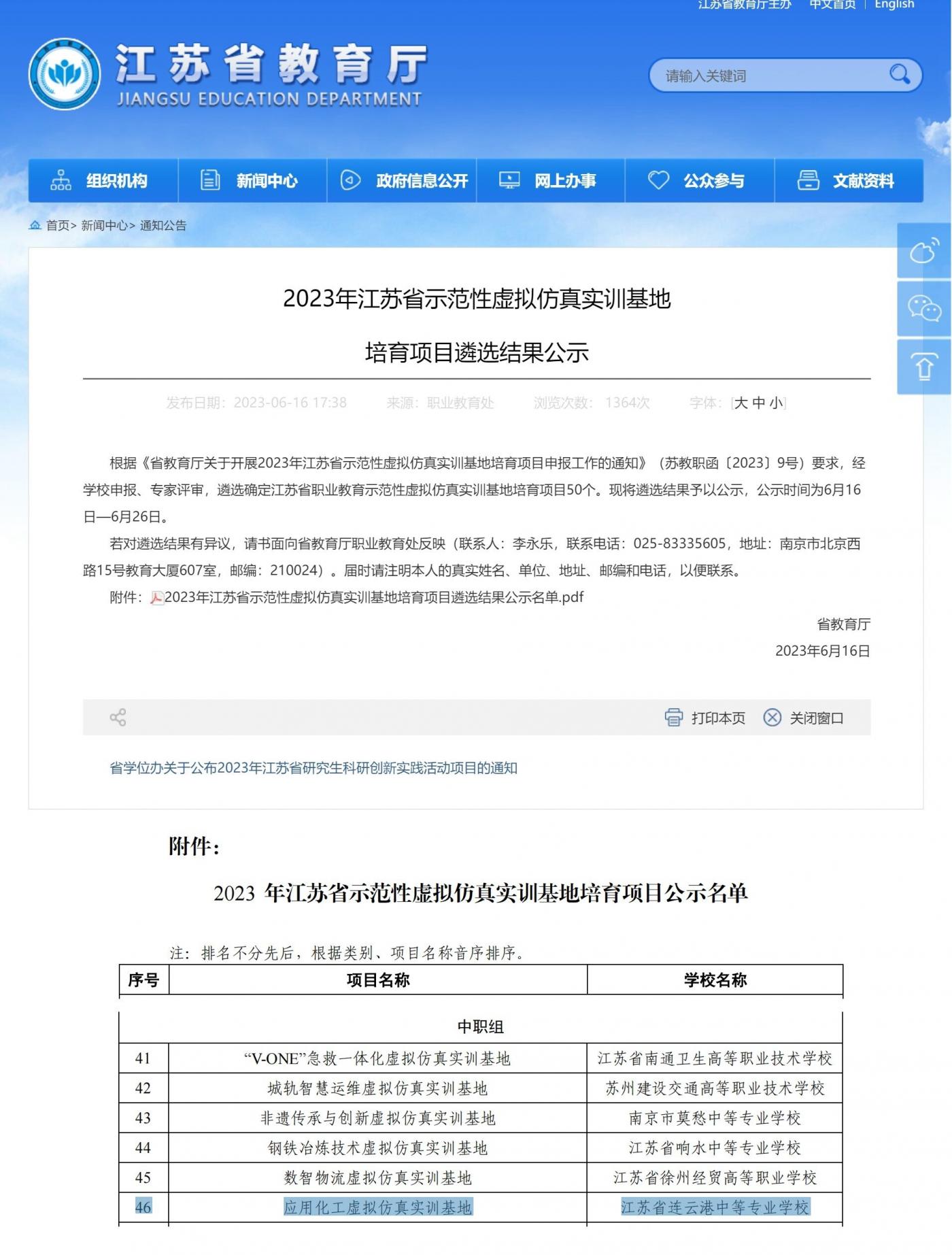The height and width of the screenshot is (1255, 952).
Task: Click cell "V-ONE"急救一体化虚拟仿真实训基地
Action: 377,1058
